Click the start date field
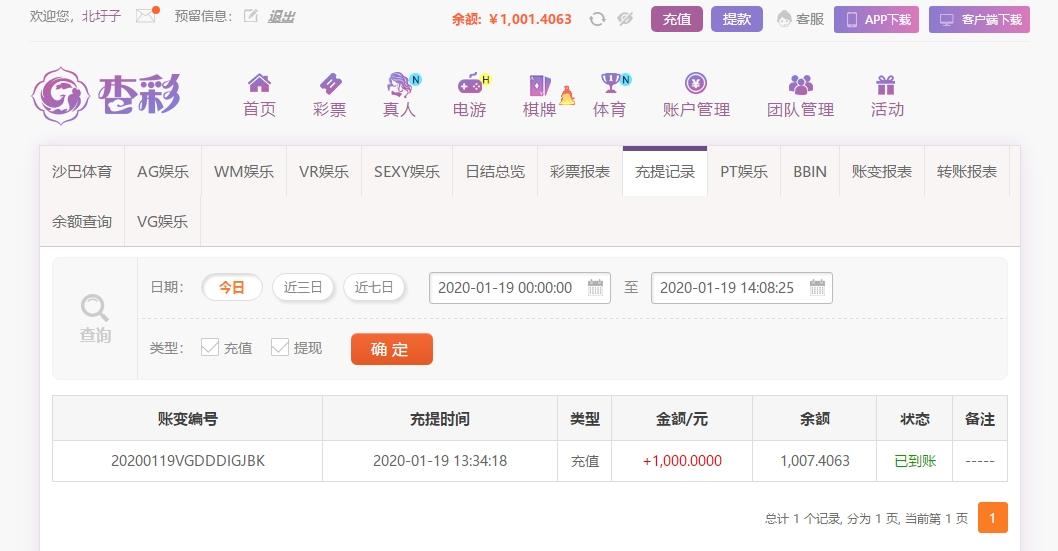The width and height of the screenshot is (1058, 551). point(520,288)
